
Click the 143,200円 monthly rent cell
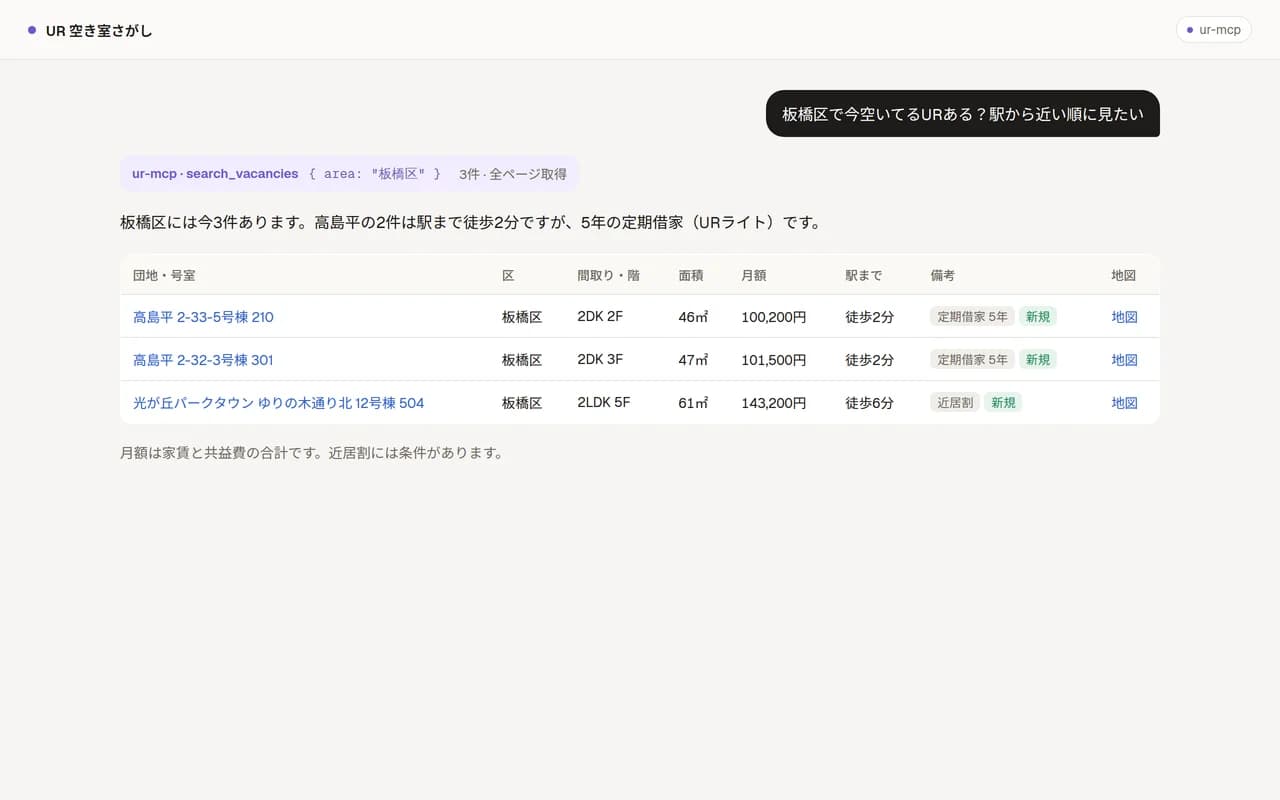pyautogui.click(x=773, y=403)
